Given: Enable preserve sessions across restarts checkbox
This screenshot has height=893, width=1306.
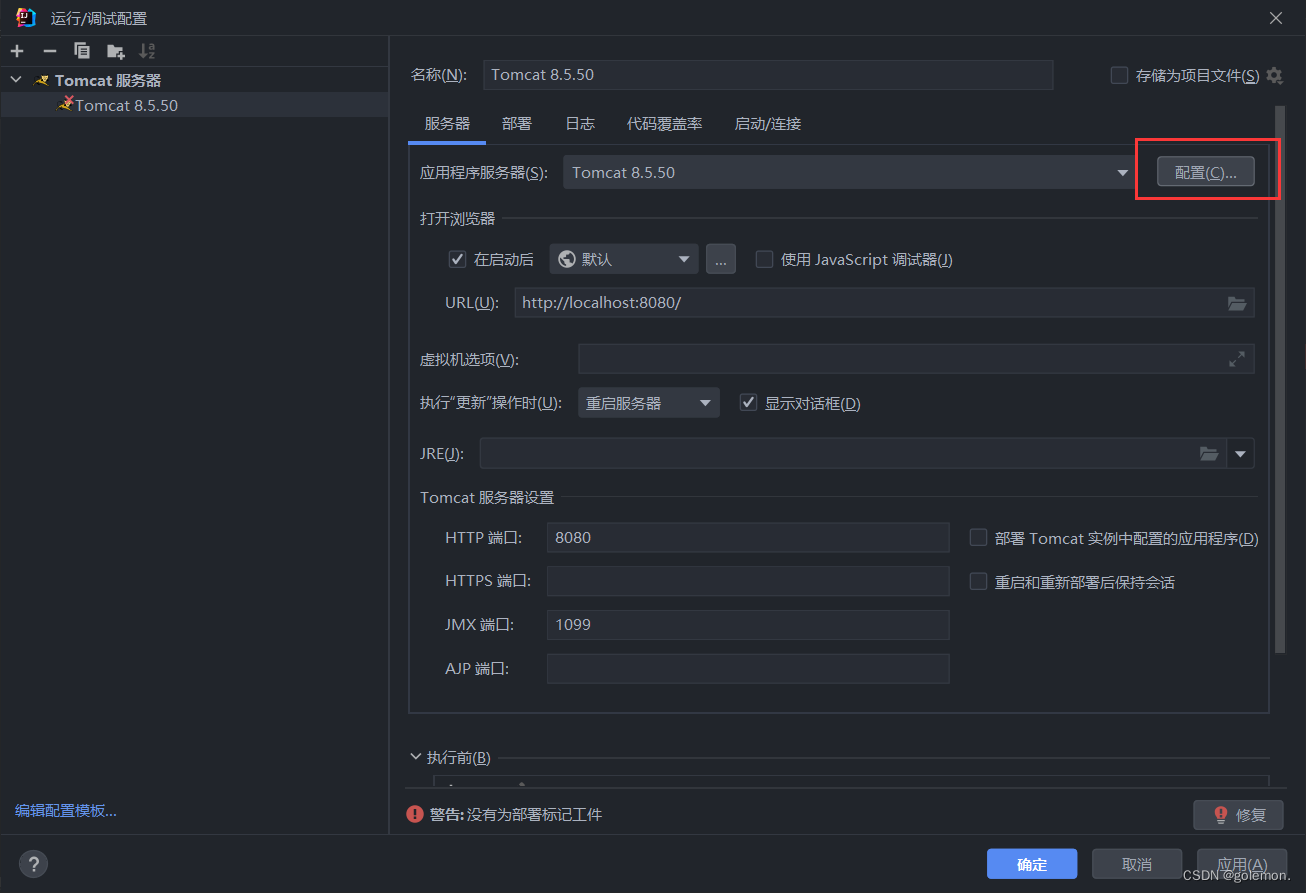Looking at the screenshot, I should point(979,581).
